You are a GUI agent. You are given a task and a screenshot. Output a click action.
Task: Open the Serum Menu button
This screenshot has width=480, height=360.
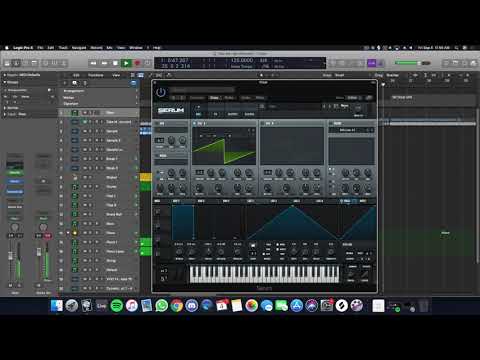tap(344, 106)
